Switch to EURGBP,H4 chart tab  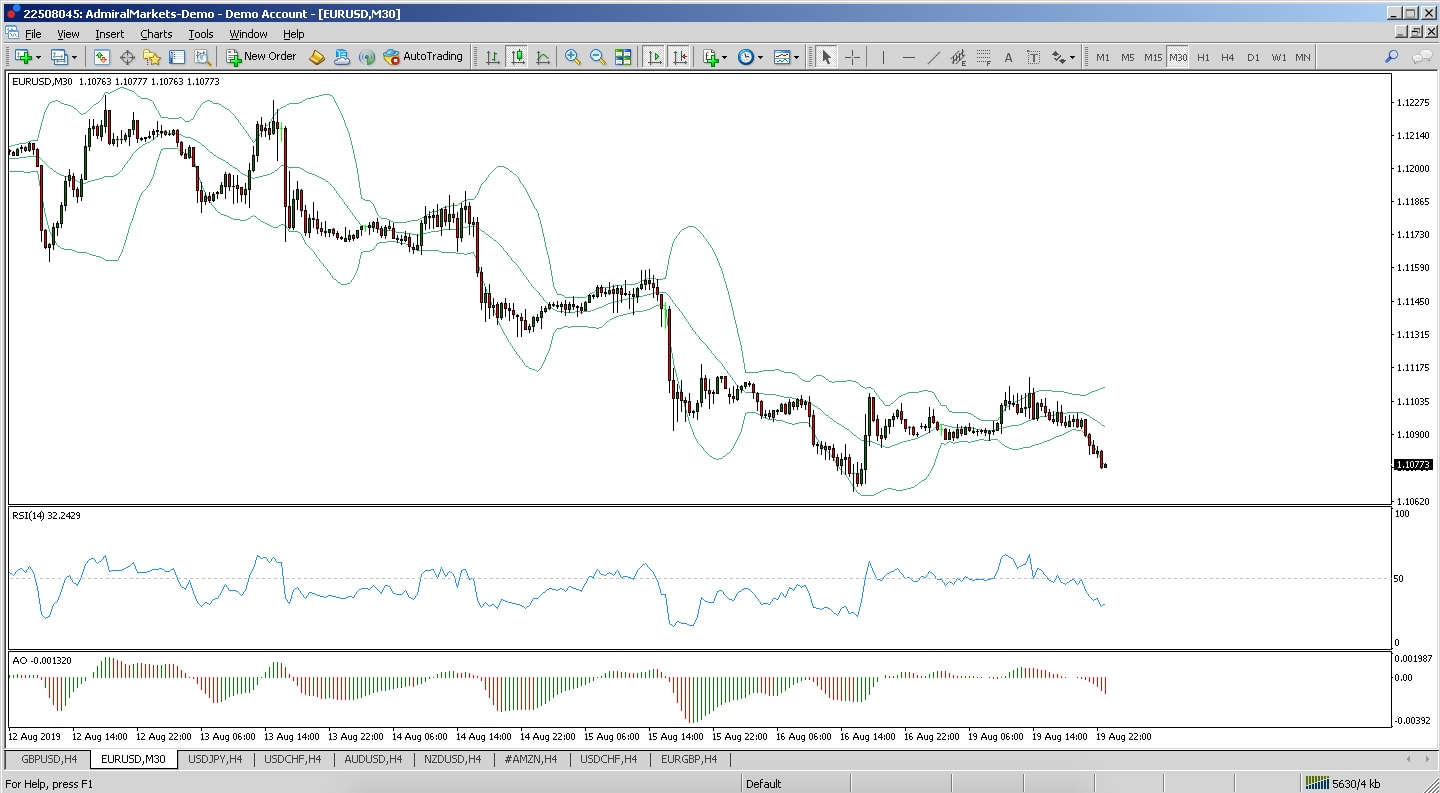689,759
